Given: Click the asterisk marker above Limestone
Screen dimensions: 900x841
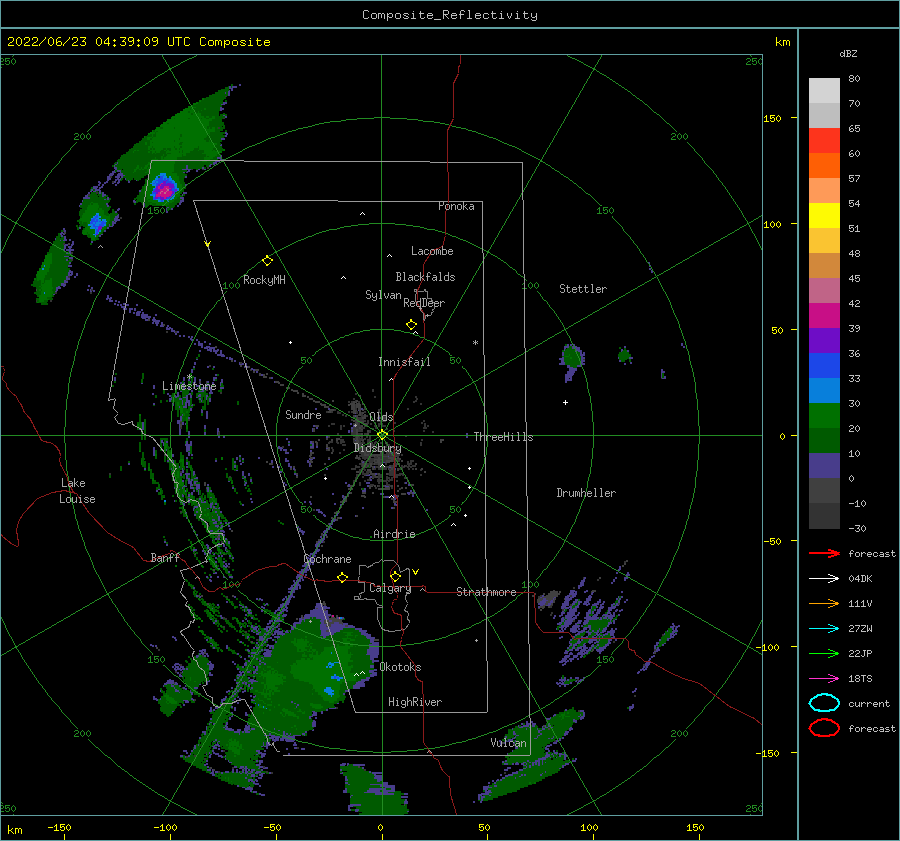Looking at the screenshot, I should pyautogui.click(x=189, y=377).
